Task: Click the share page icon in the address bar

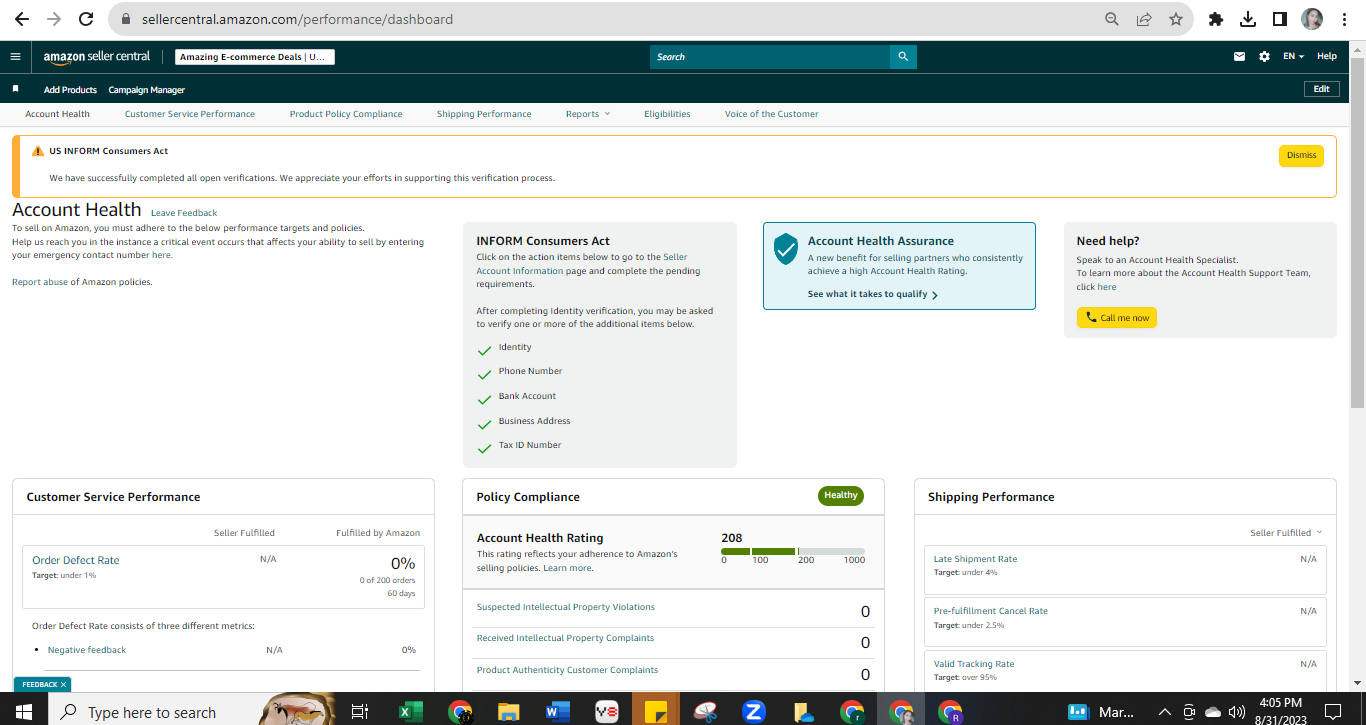Action: (x=1143, y=19)
